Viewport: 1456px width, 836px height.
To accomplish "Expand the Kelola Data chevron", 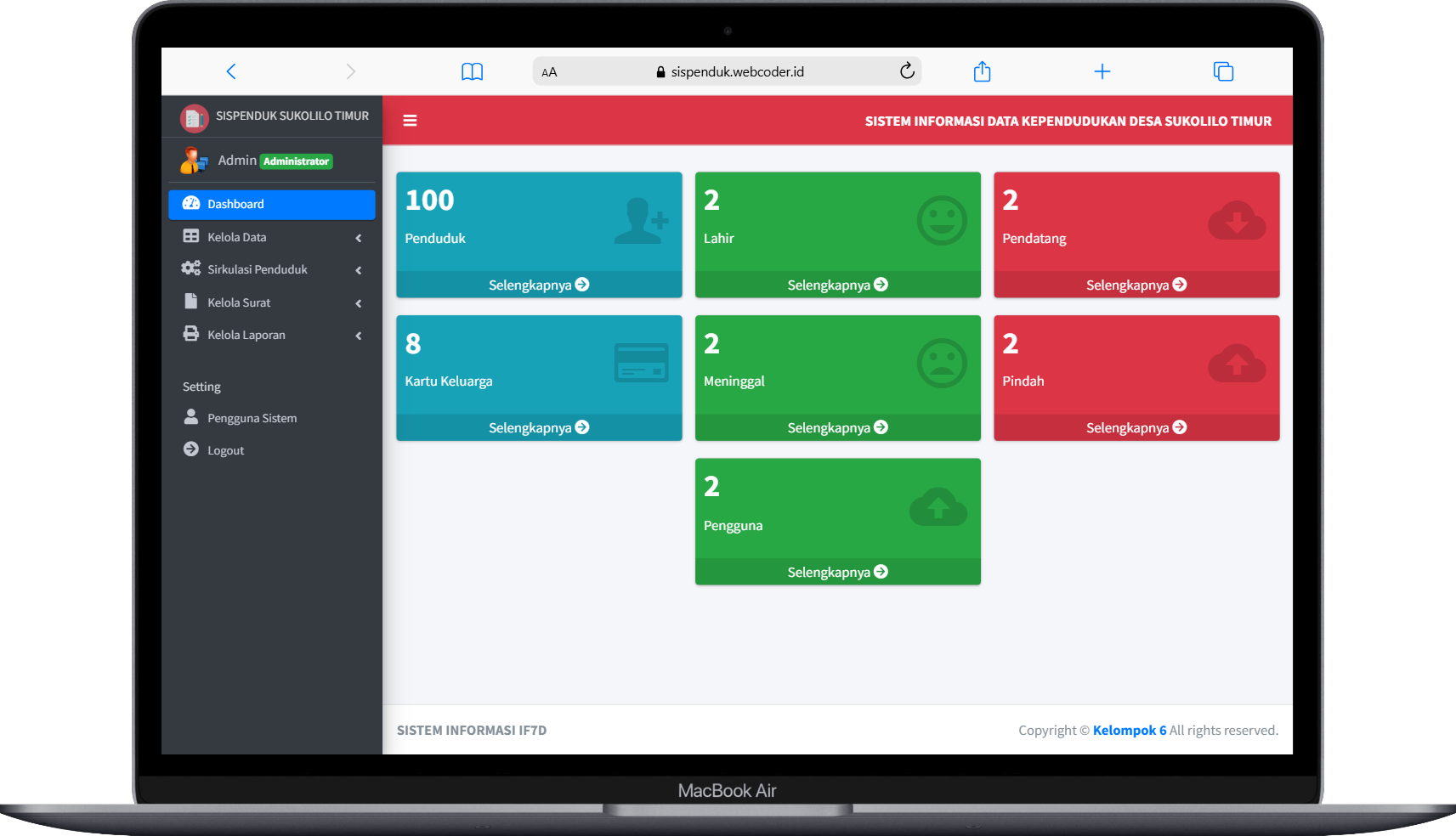I will click(359, 238).
